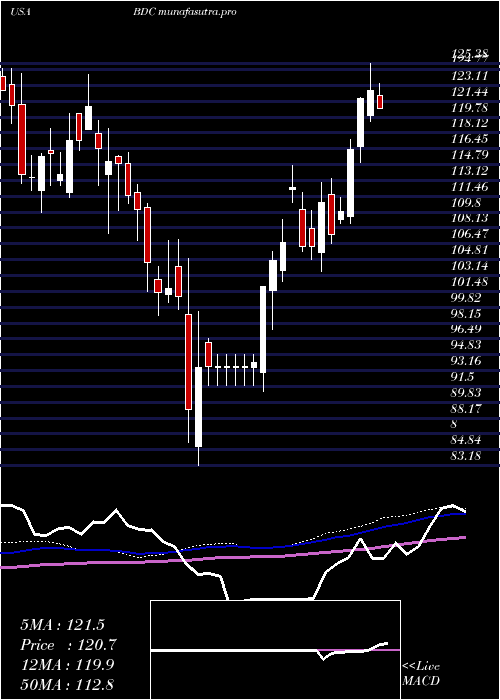The image size is (500, 700).
Task: Click the 'BDC munafasutra.pro' chart title
Action: pos(184,12)
